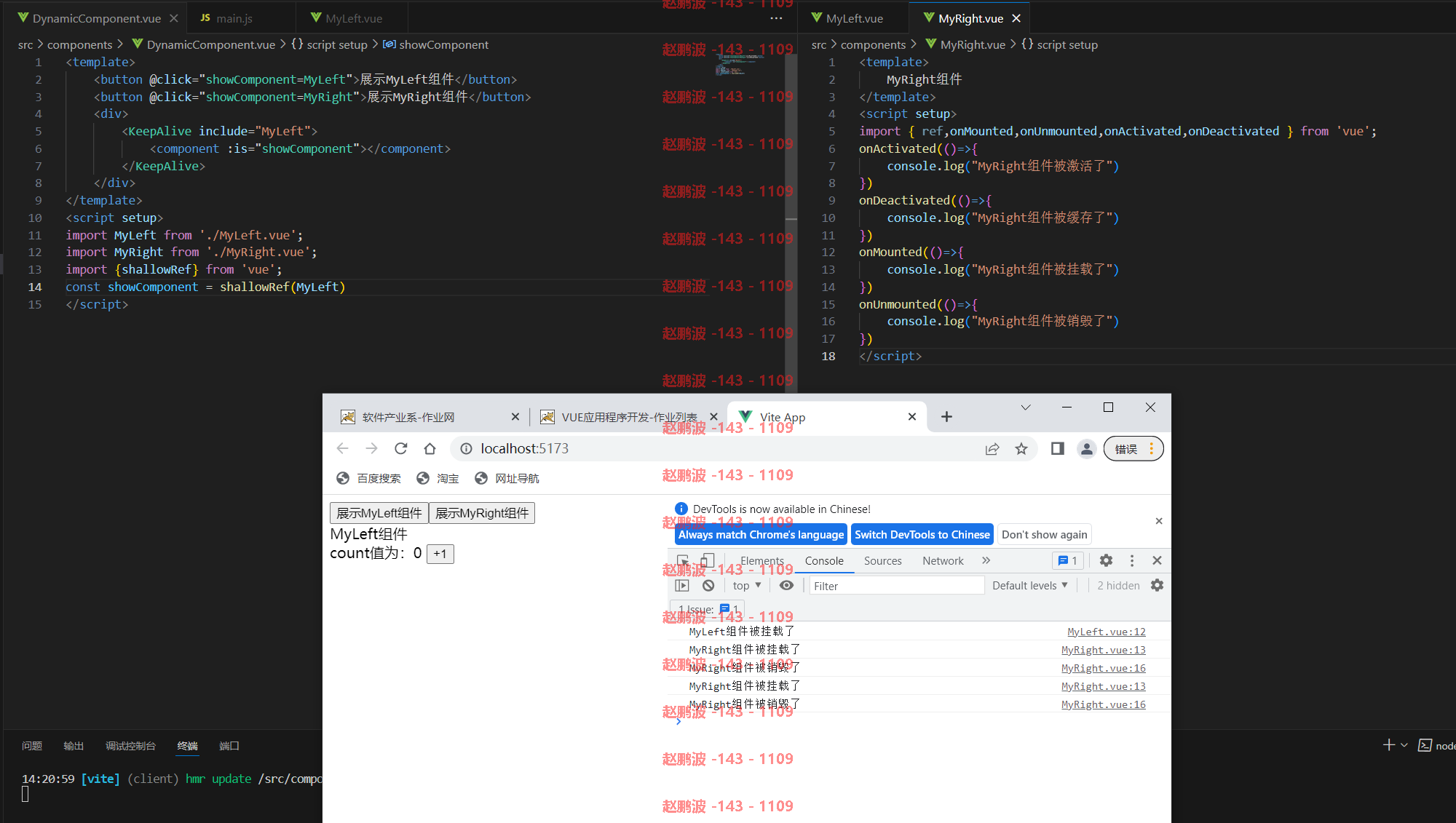Open the Default levels dropdown

1030,586
